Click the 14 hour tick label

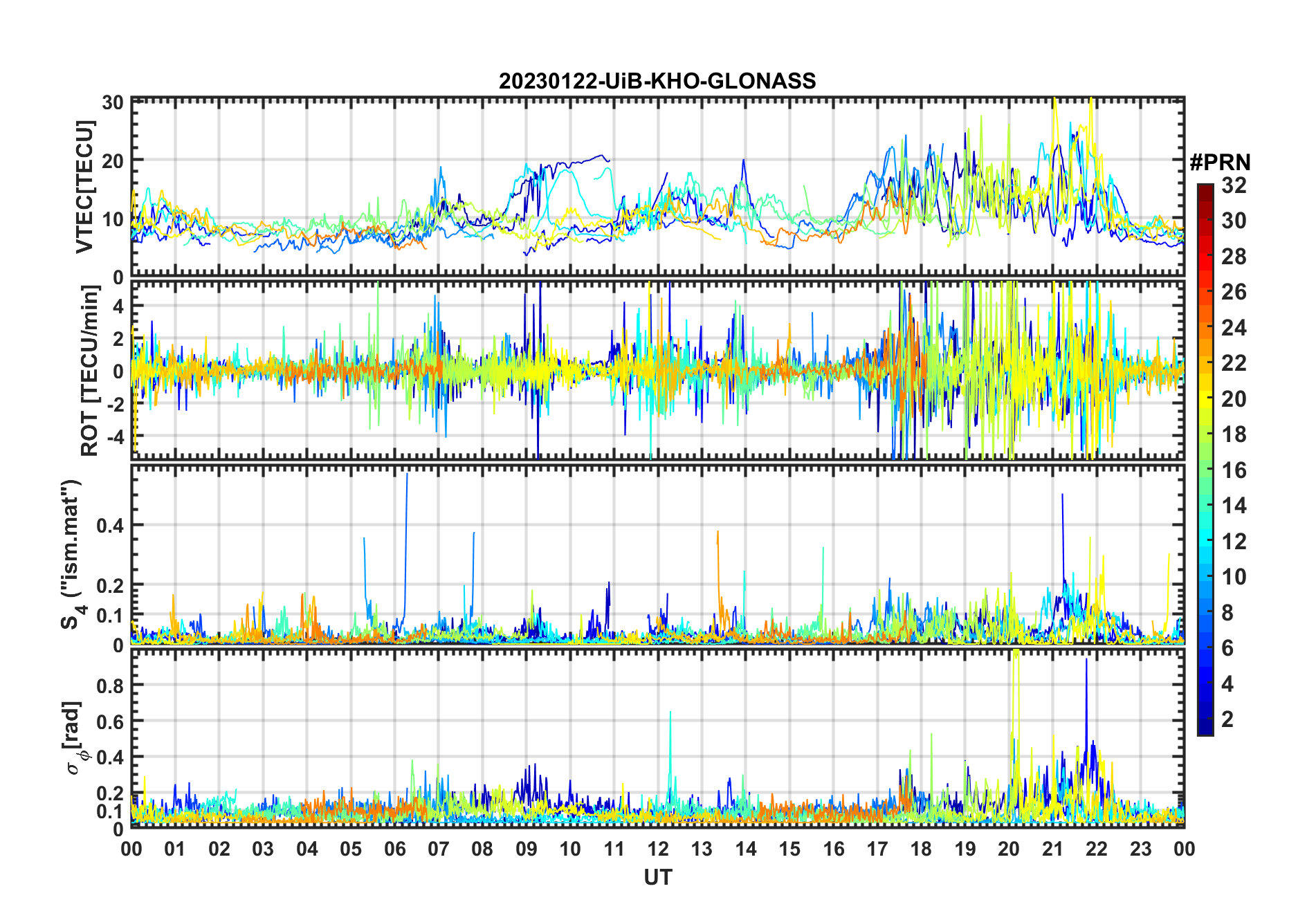click(x=746, y=849)
